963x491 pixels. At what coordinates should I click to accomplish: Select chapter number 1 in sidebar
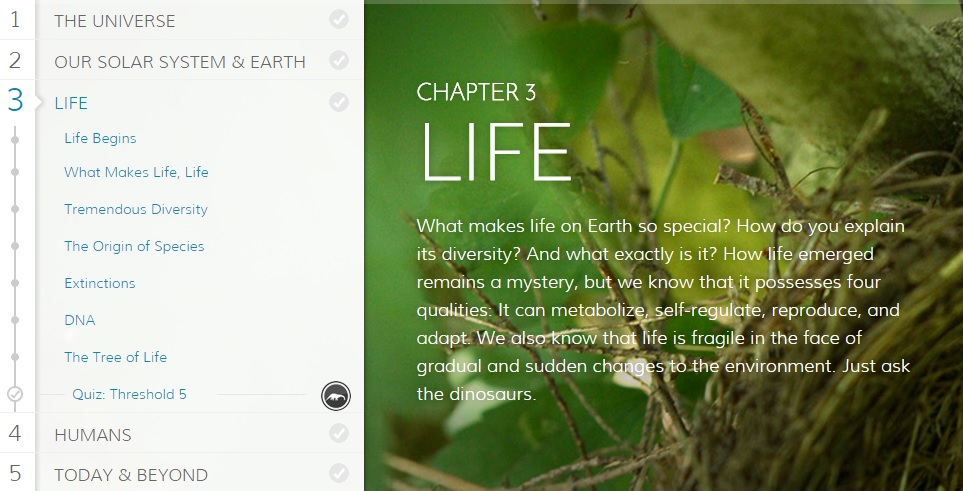tap(15, 20)
